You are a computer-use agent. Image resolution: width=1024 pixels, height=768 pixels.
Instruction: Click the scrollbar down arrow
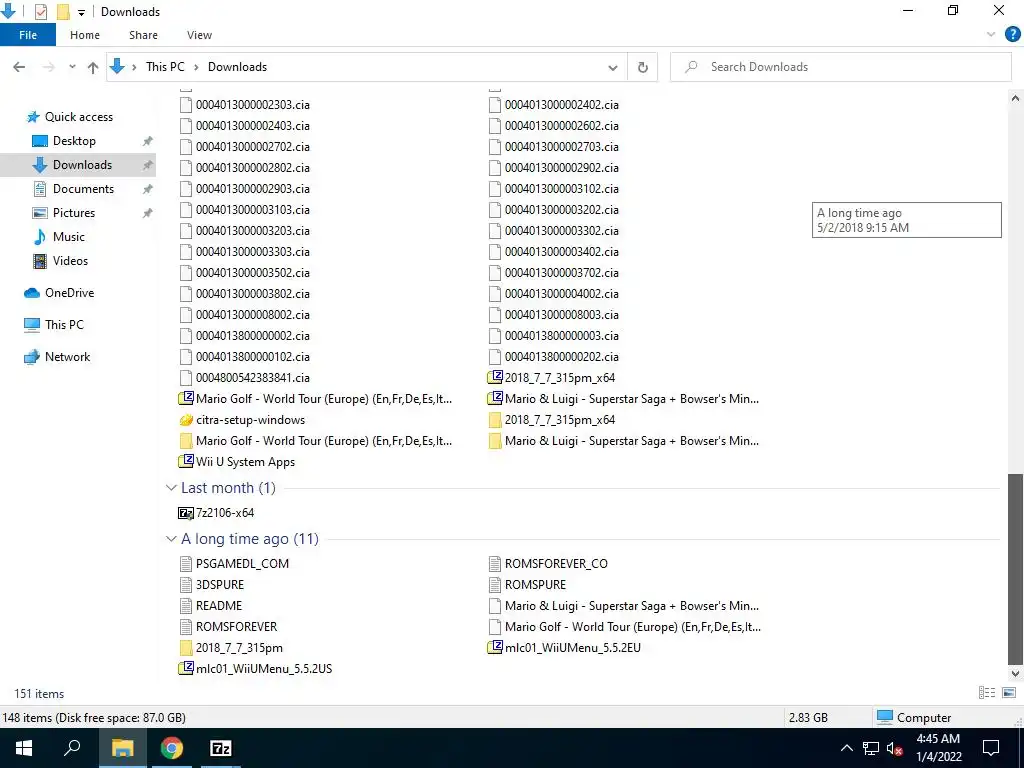(1015, 673)
